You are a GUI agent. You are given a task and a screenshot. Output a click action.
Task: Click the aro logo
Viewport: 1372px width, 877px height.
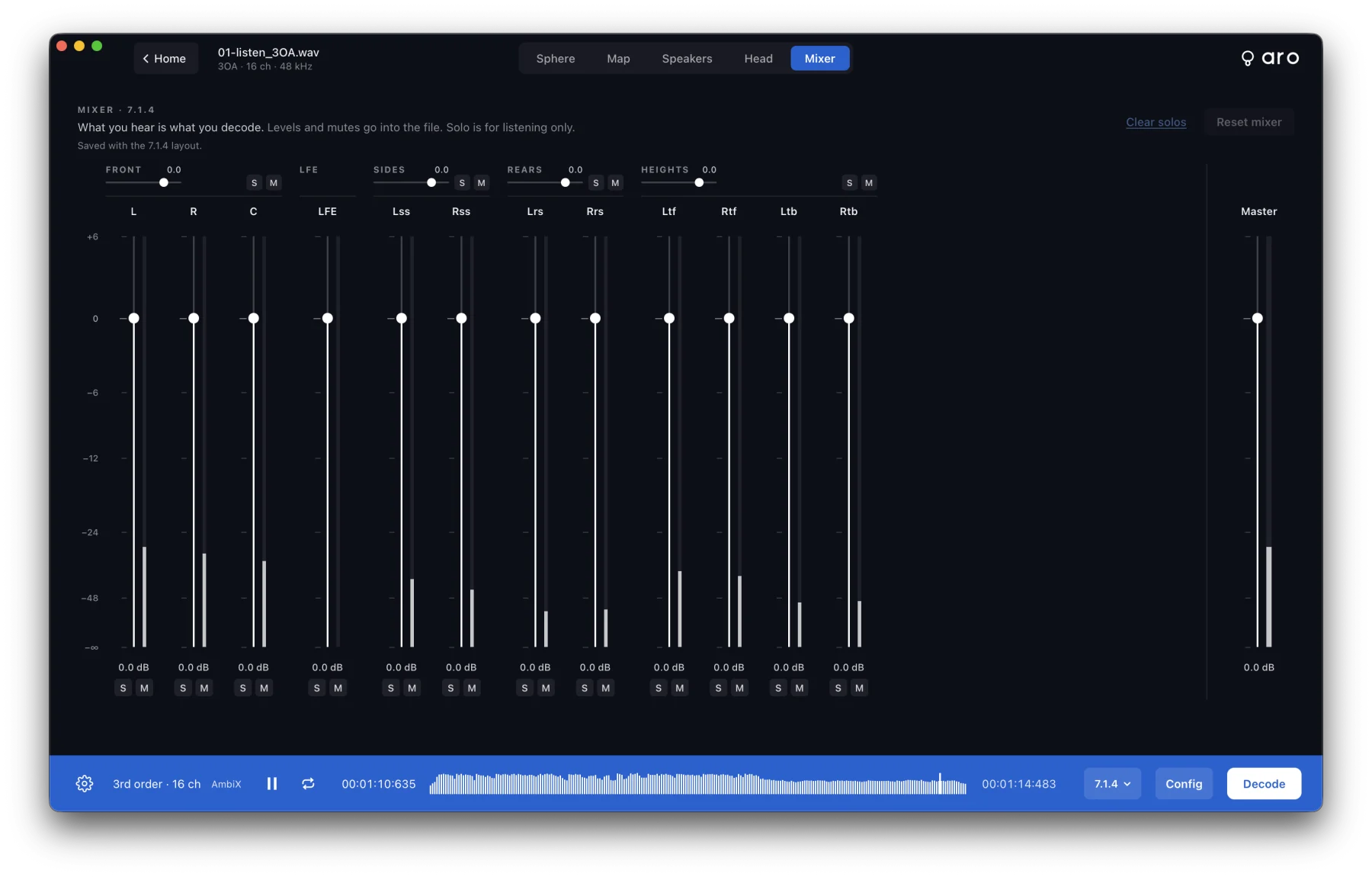[1270, 58]
